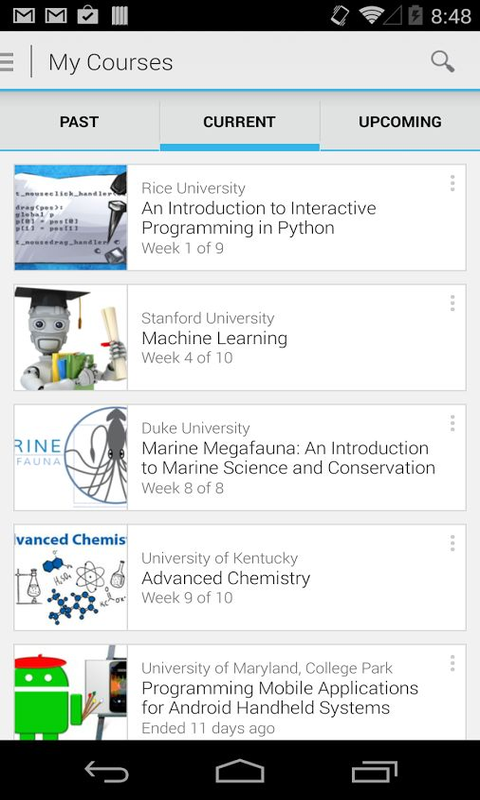Tap the graduate robot thumbnail
480x800 pixels.
pos(70,337)
